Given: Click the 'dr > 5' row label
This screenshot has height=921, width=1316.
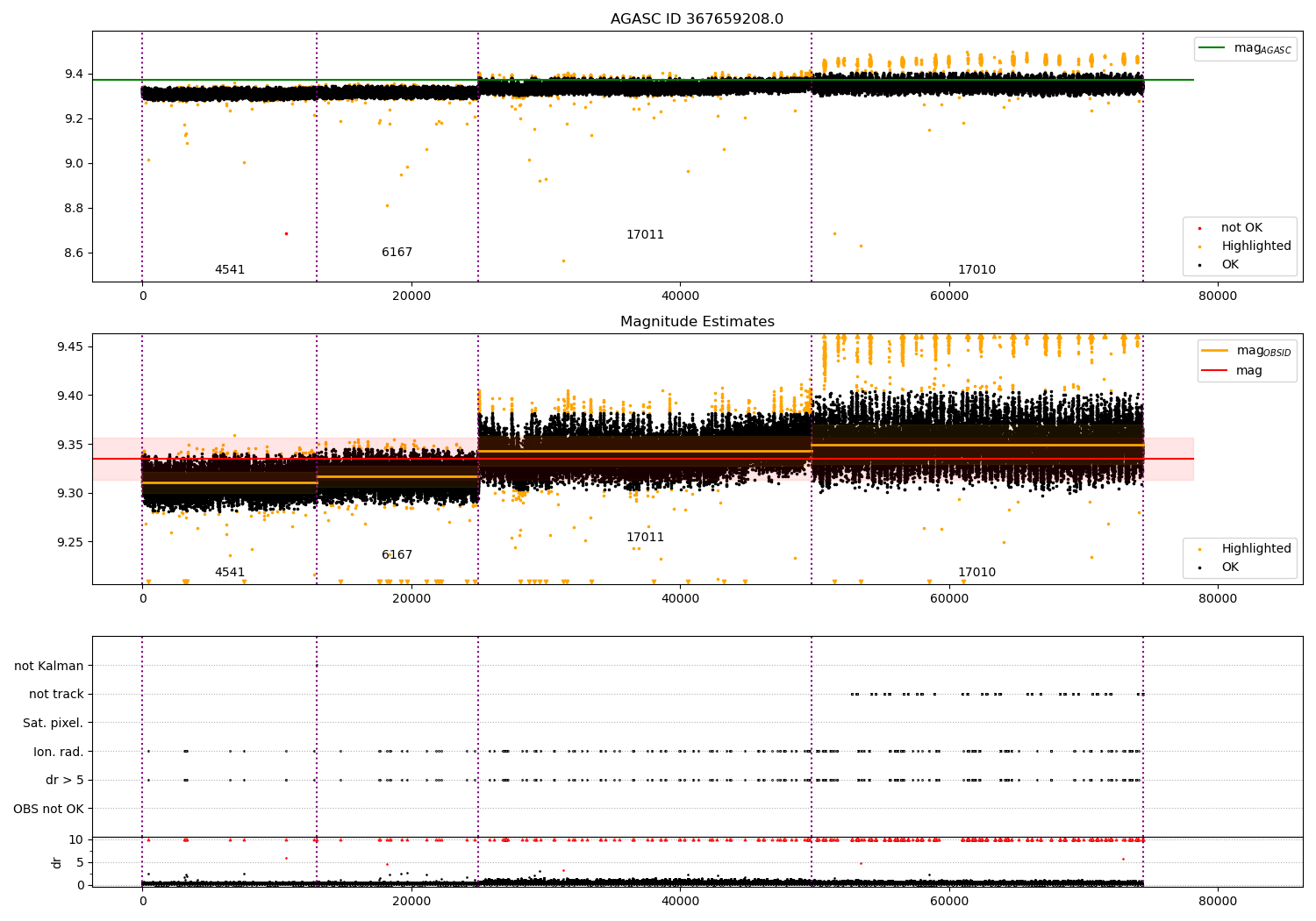Looking at the screenshot, I should 65,781.
